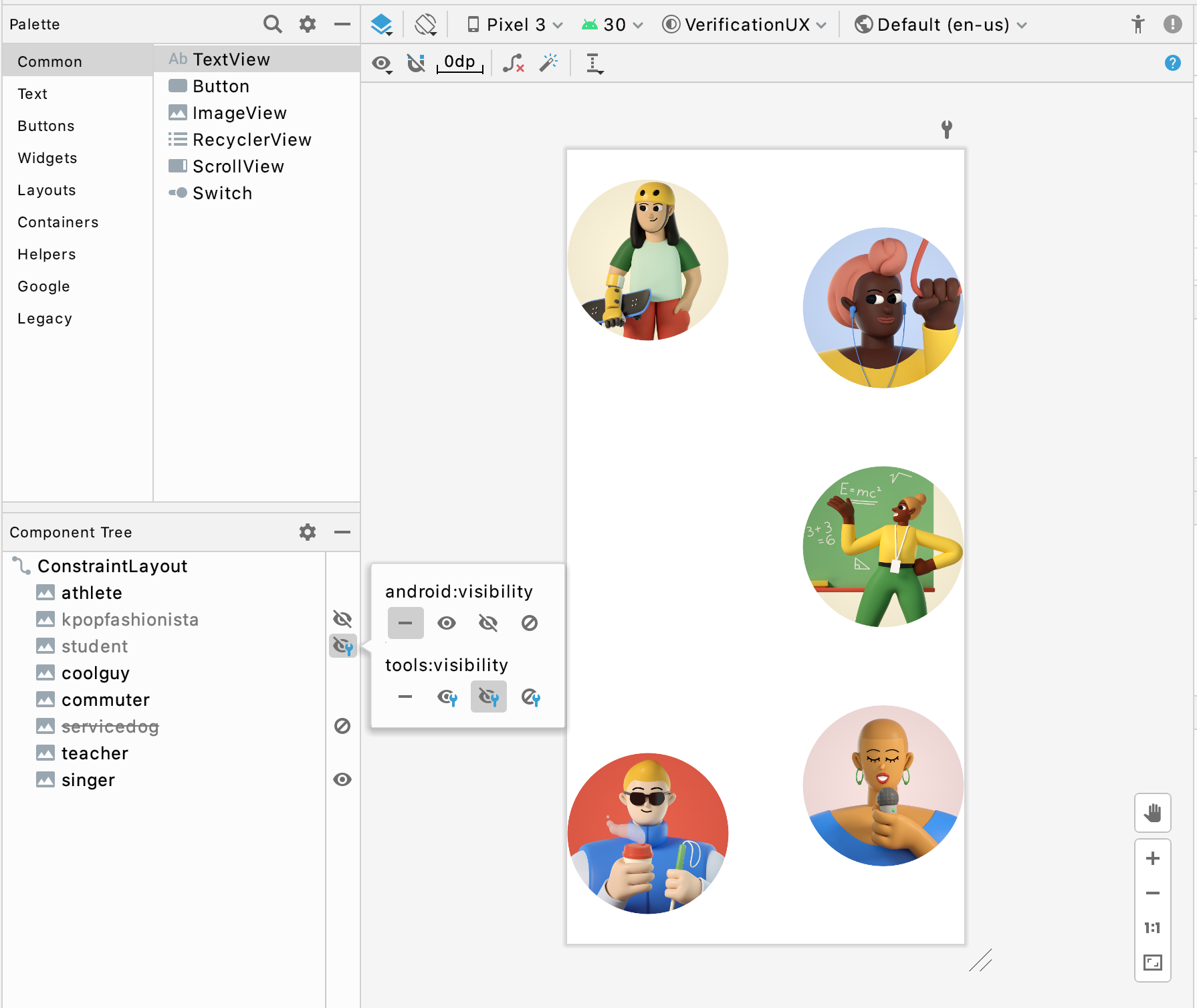This screenshot has height=1008, width=1197.
Task: Select the Common palette category
Action: 78,61
